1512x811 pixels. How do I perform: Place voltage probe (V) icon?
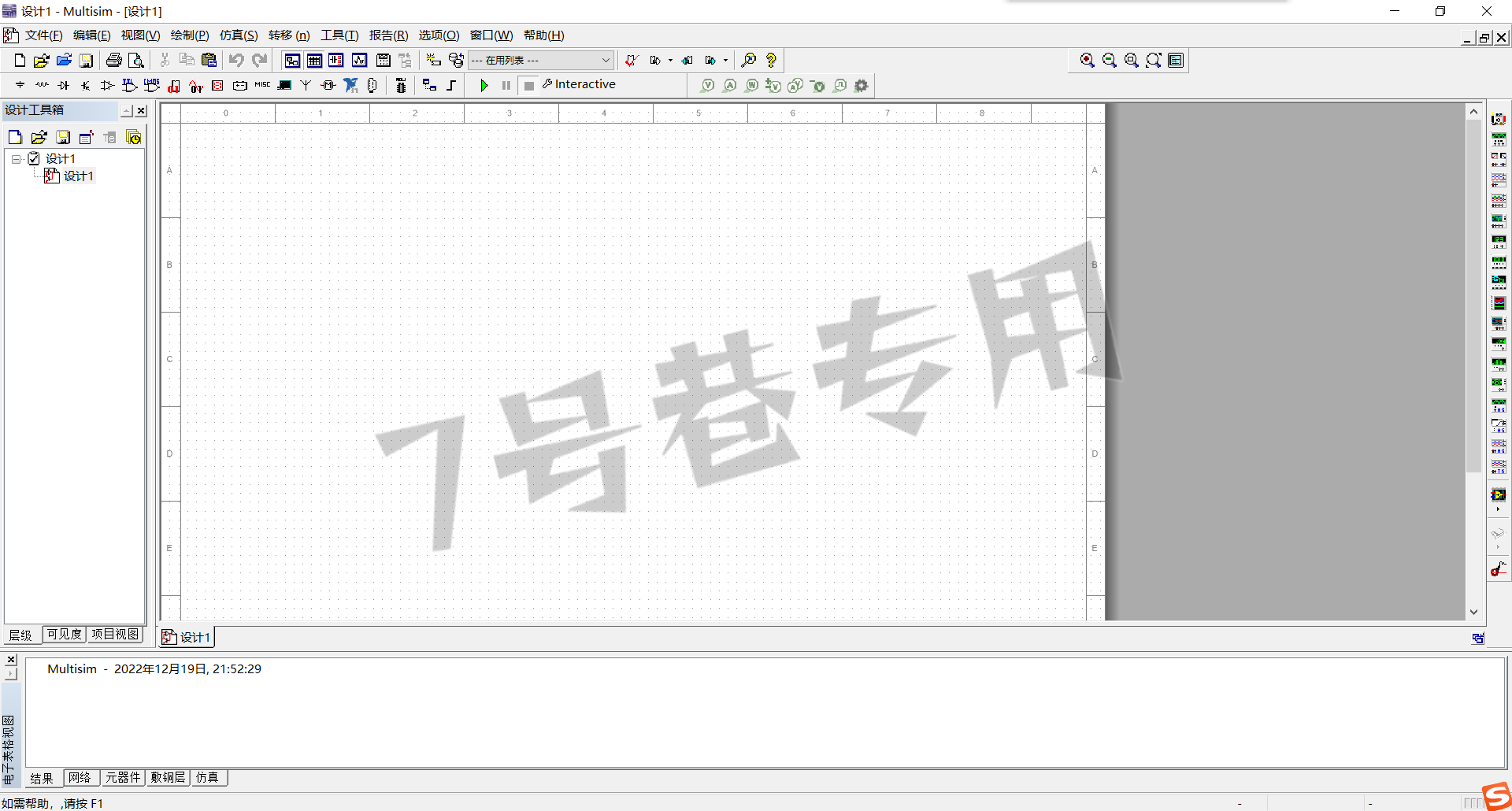point(708,85)
